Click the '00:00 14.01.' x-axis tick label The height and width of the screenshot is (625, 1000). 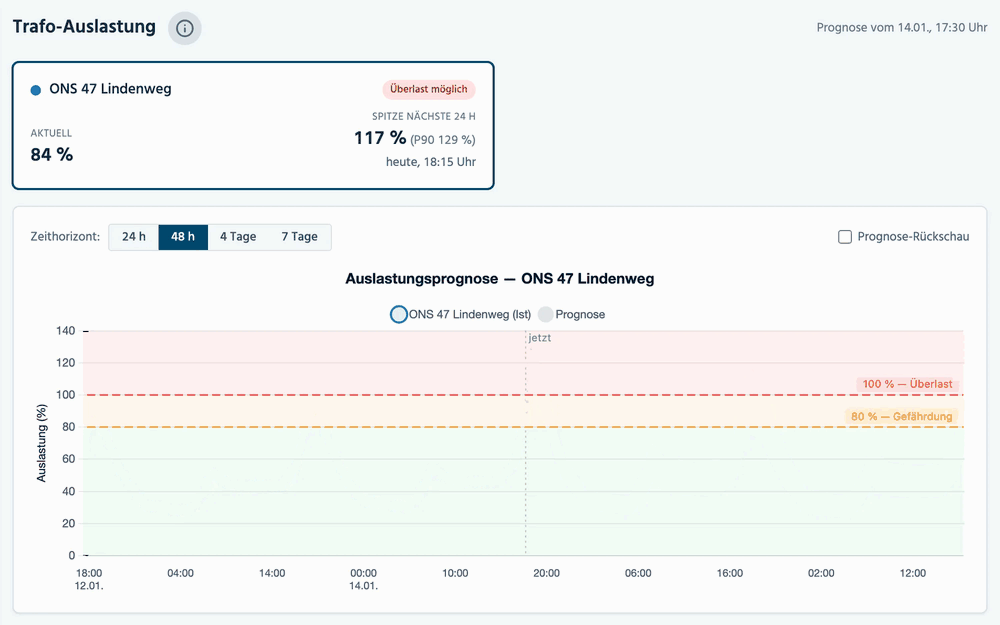[x=364, y=579]
